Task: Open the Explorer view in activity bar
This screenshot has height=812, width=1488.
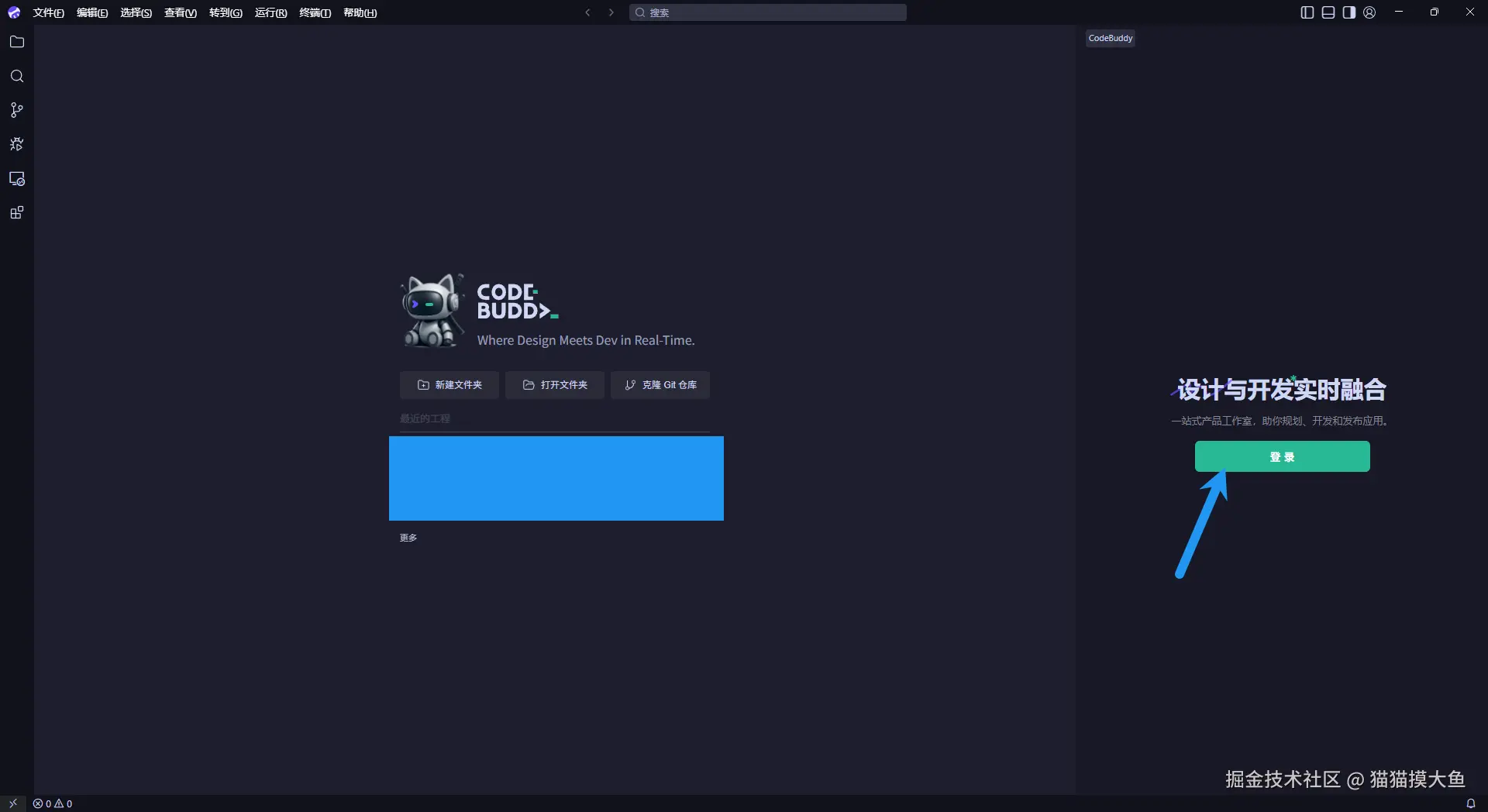Action: click(17, 42)
